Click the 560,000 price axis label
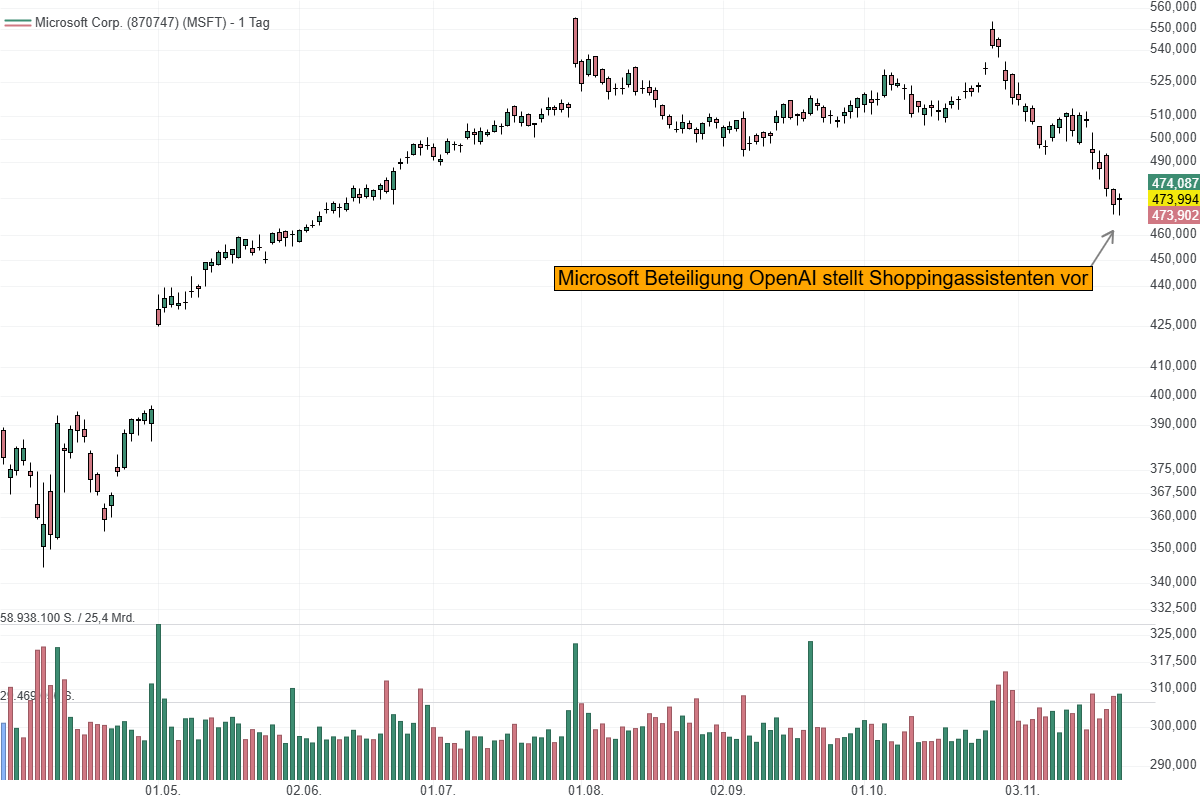1200x800 pixels. [1174, 6]
